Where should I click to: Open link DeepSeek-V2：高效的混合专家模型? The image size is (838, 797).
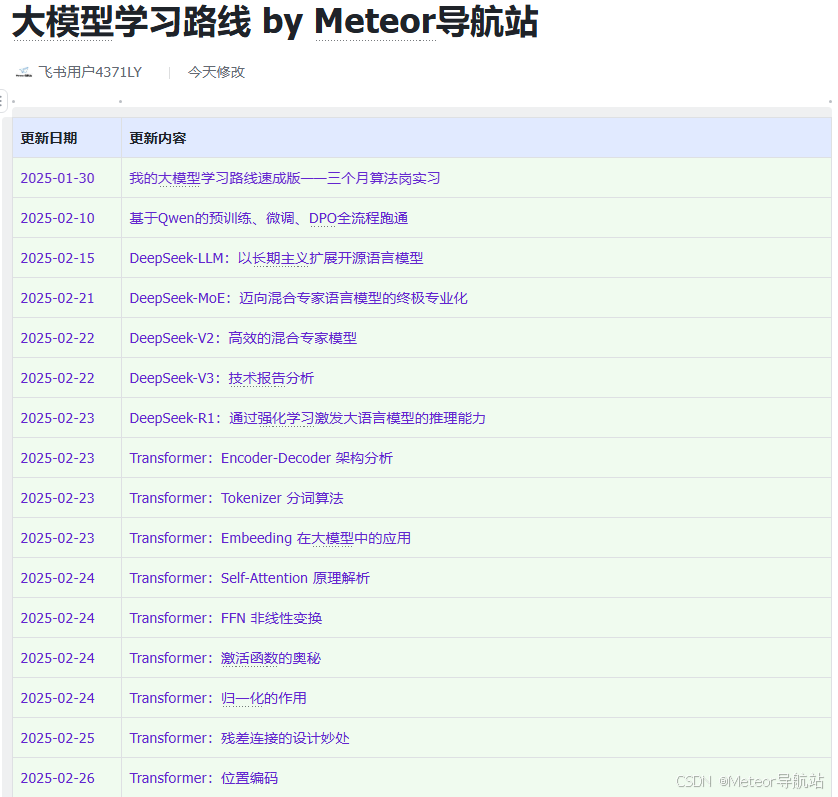click(x=243, y=338)
